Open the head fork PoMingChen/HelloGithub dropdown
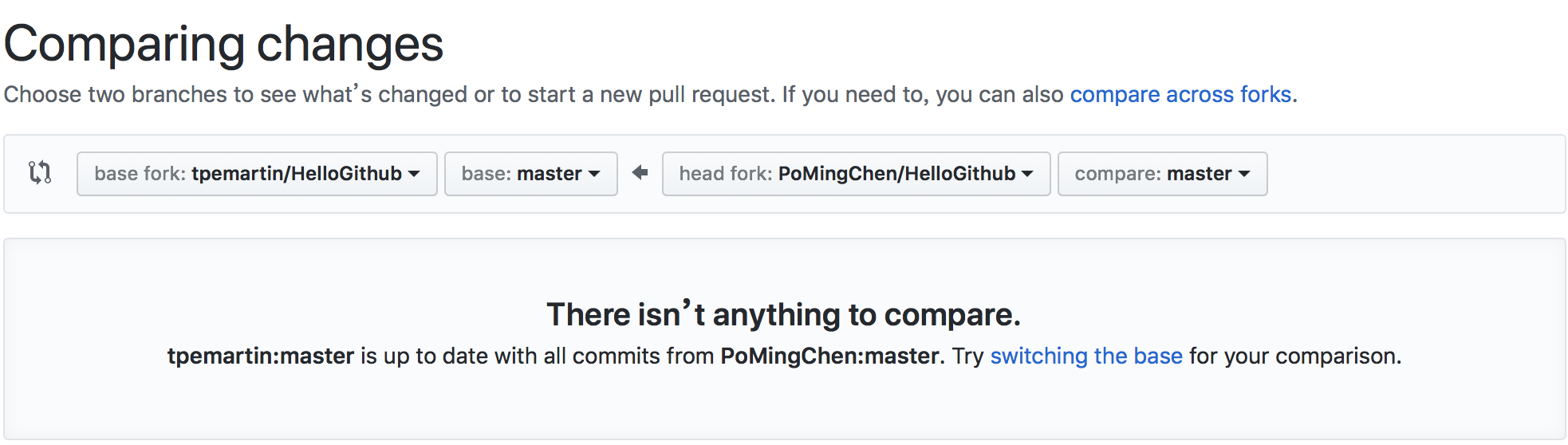 [x=855, y=174]
